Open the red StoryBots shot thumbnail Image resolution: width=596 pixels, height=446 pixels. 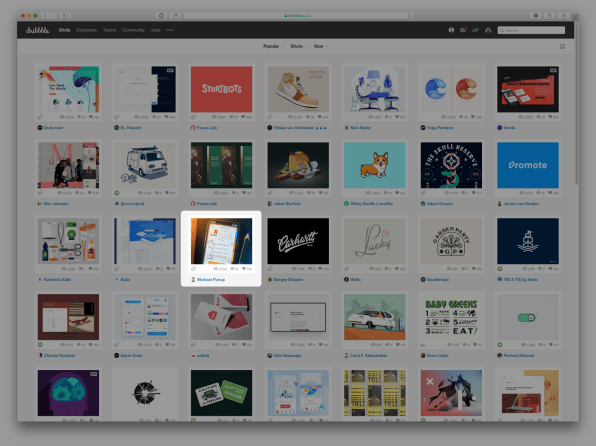221,89
